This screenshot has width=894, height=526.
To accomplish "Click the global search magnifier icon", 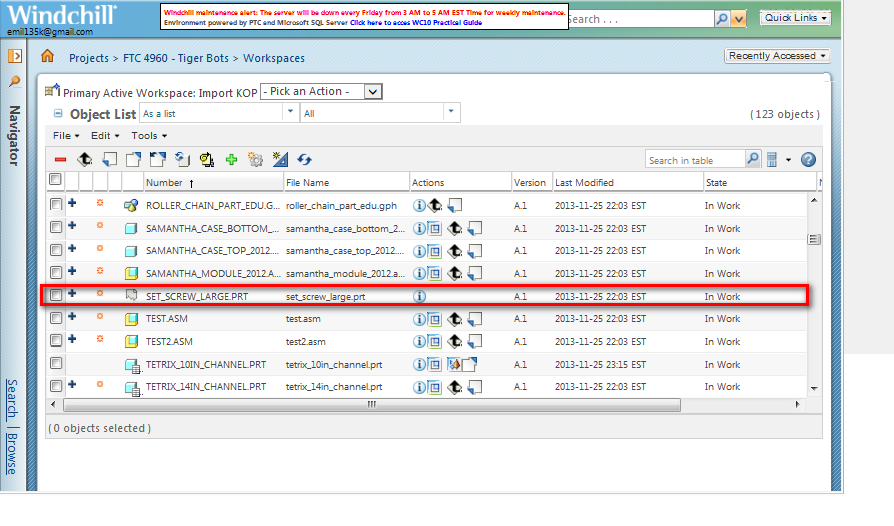I will 722,19.
